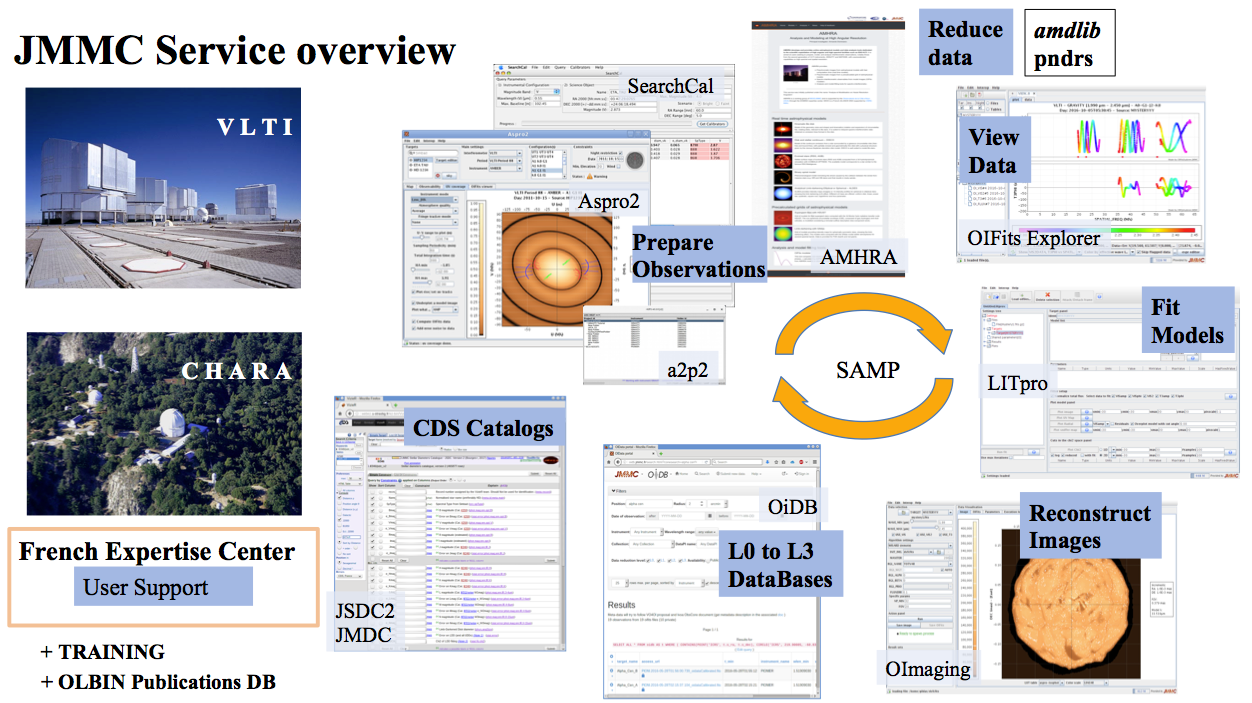Open the Instrument mode dropdown in Aspro2
1252x703 pixels.
point(434,200)
